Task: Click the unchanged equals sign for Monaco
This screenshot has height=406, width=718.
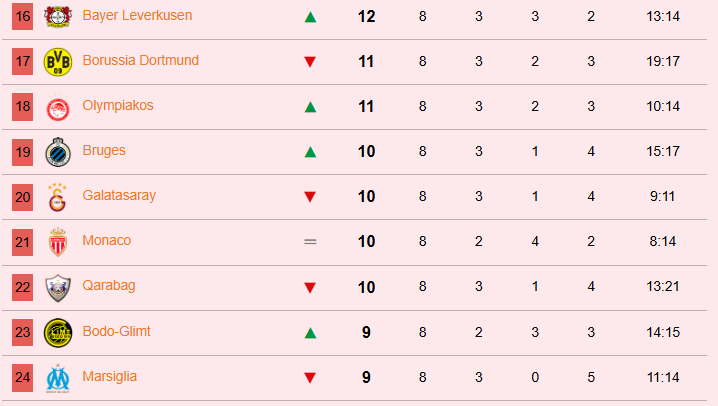Action: [310, 242]
